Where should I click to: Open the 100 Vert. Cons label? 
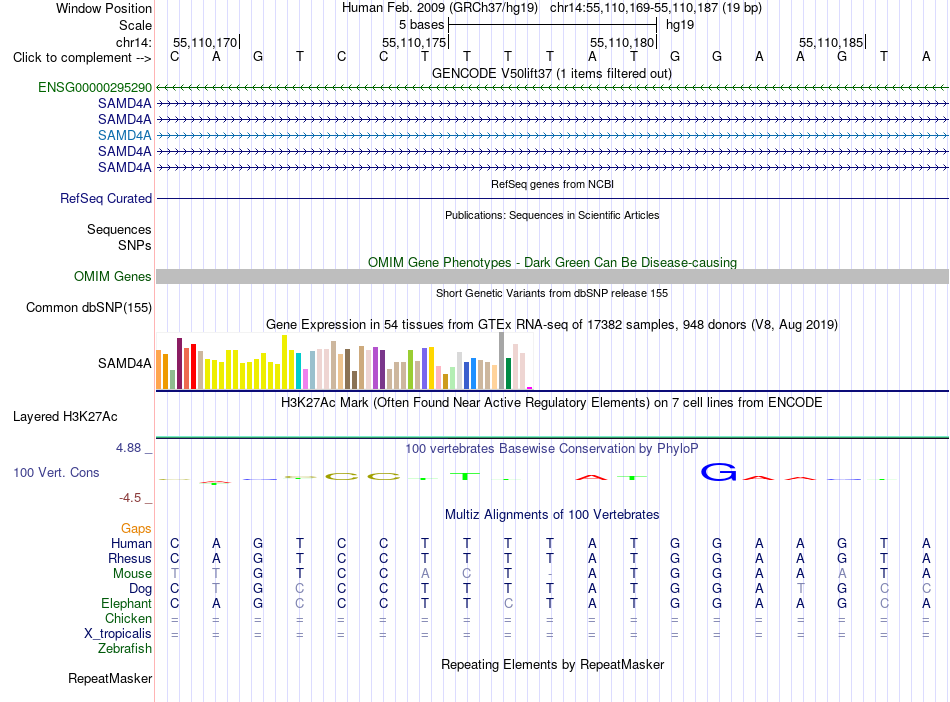[x=56, y=472]
